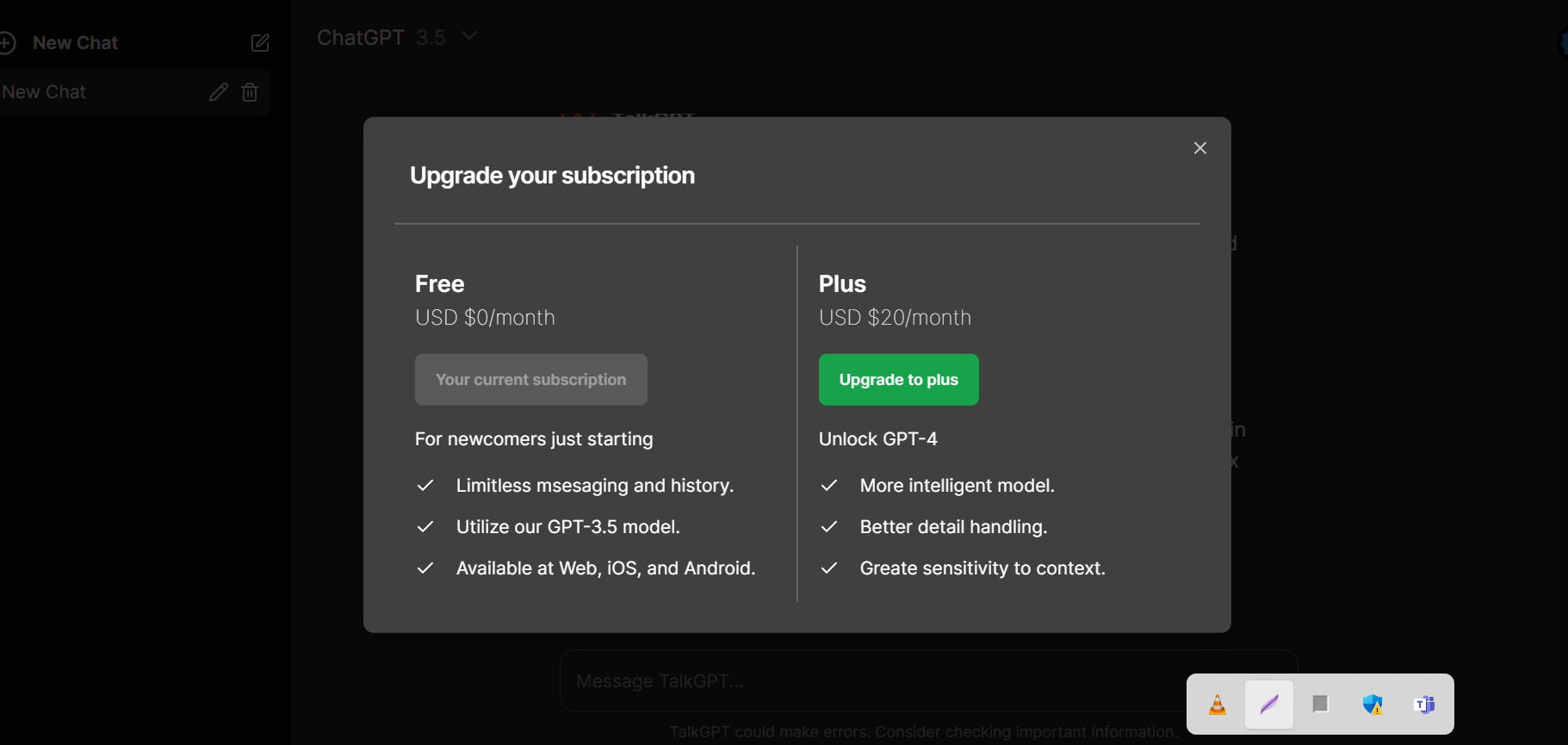Click Upgrade your subscription title
This screenshot has height=745, width=1568.
552,176
